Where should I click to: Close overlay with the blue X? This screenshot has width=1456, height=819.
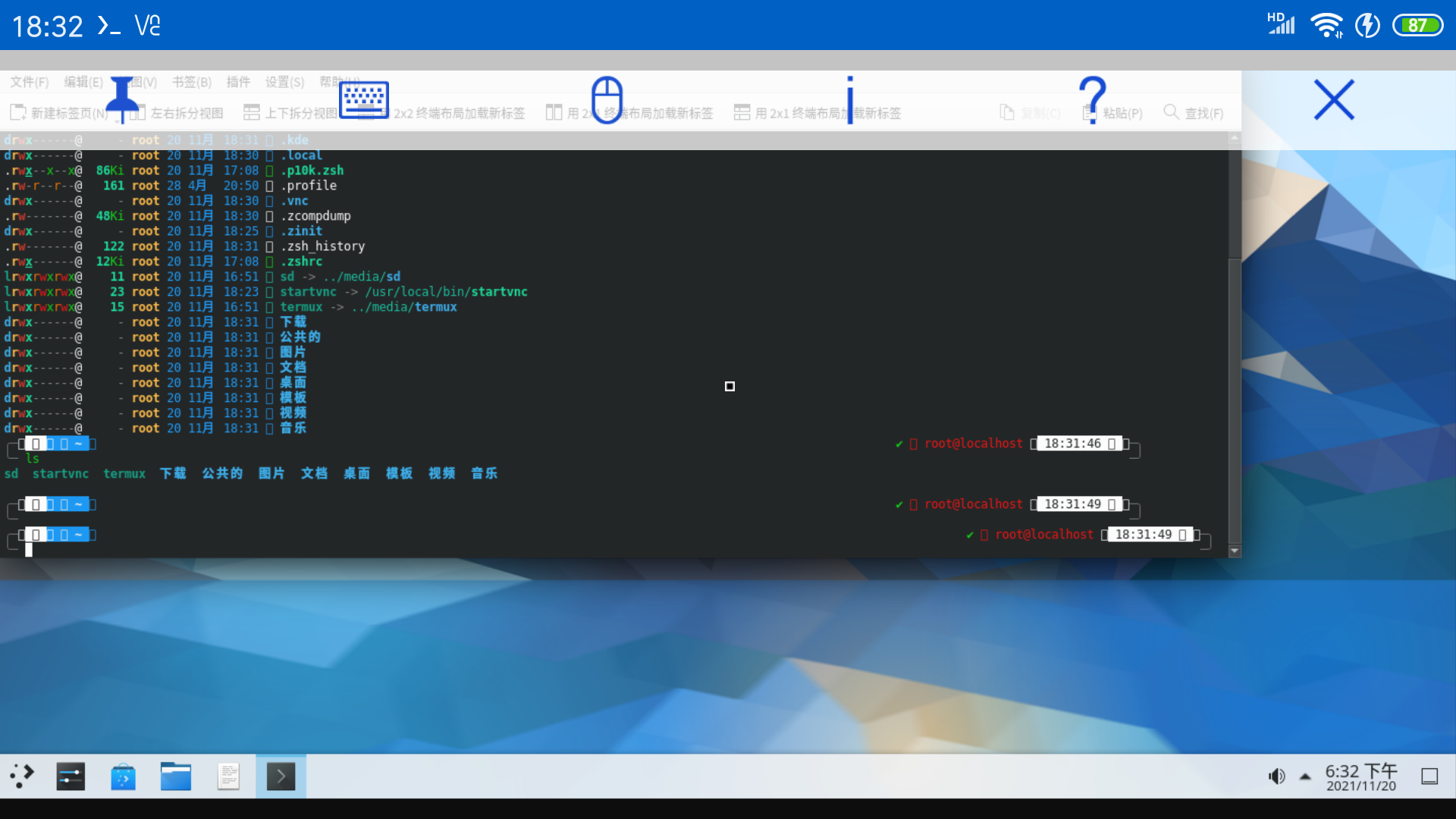tap(1334, 99)
